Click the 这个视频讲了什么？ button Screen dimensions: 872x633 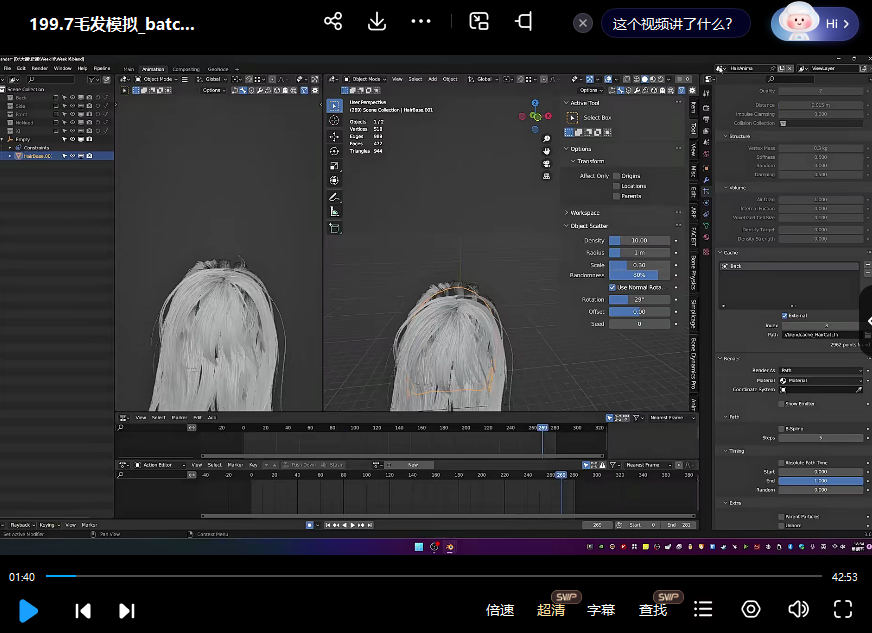pyautogui.click(x=674, y=24)
